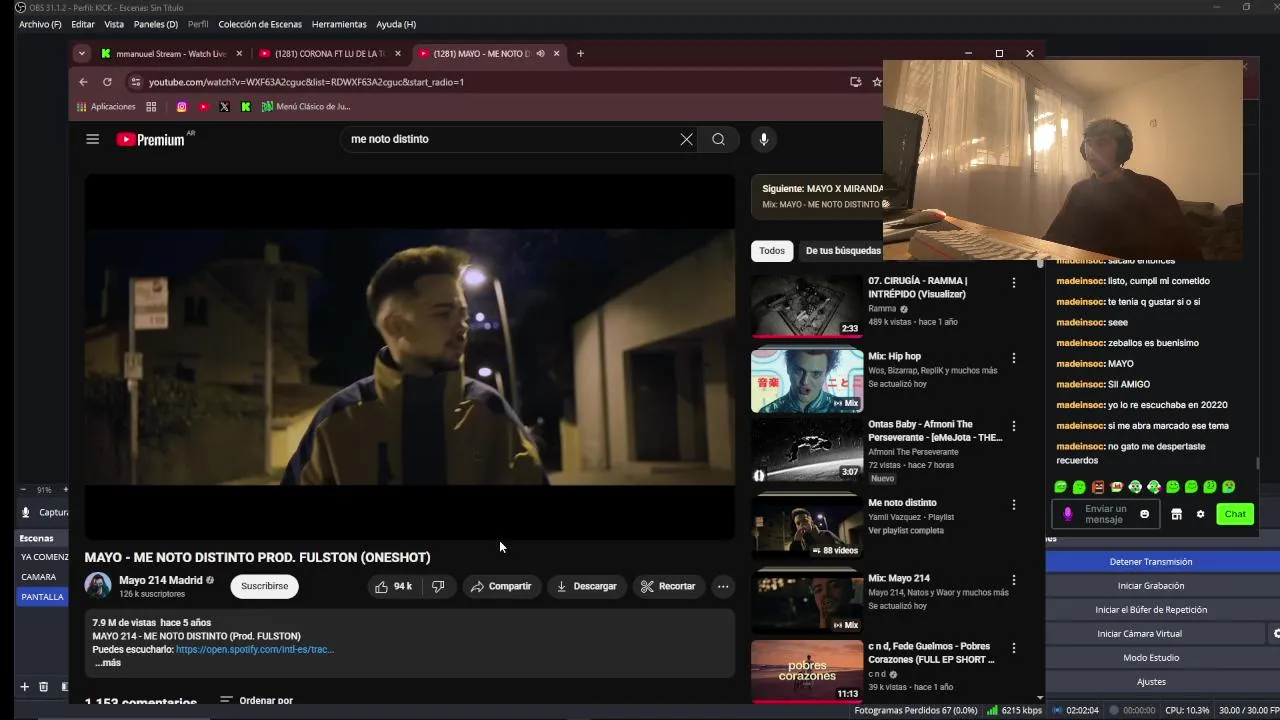Open Instagram bookmark icon
Image resolution: width=1280 pixels, height=720 pixels.
tap(181, 106)
